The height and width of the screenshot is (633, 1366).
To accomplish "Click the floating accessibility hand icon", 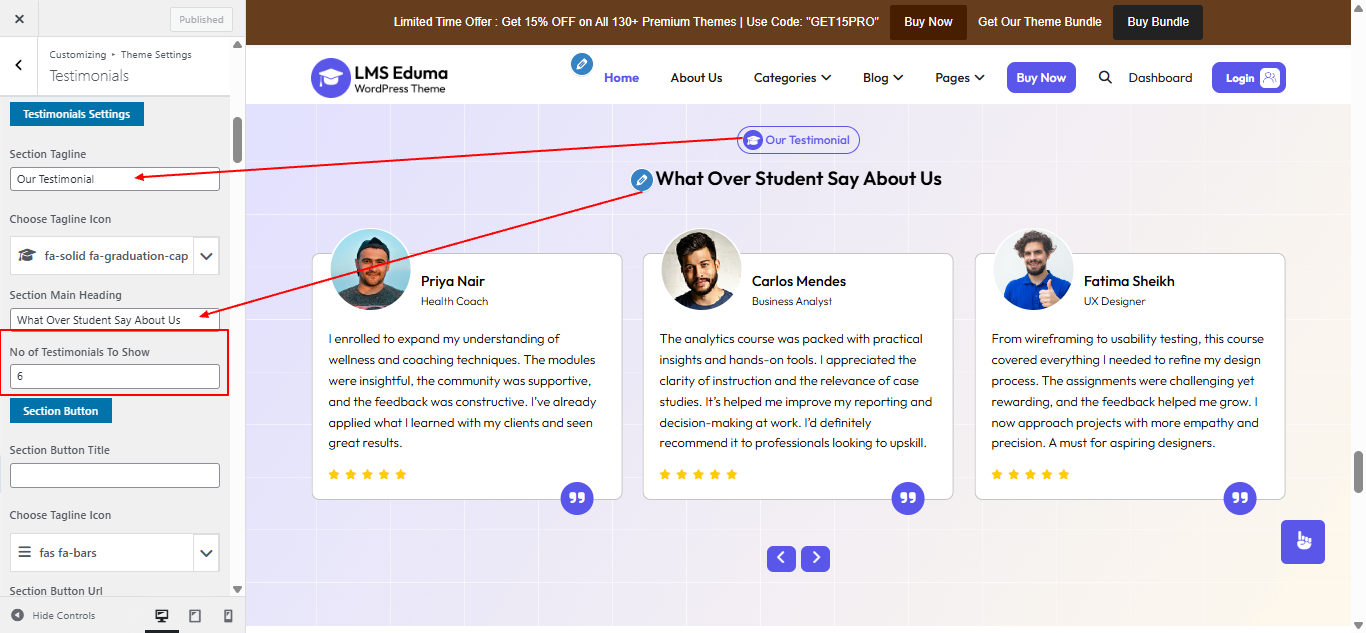I will coord(1302,541).
